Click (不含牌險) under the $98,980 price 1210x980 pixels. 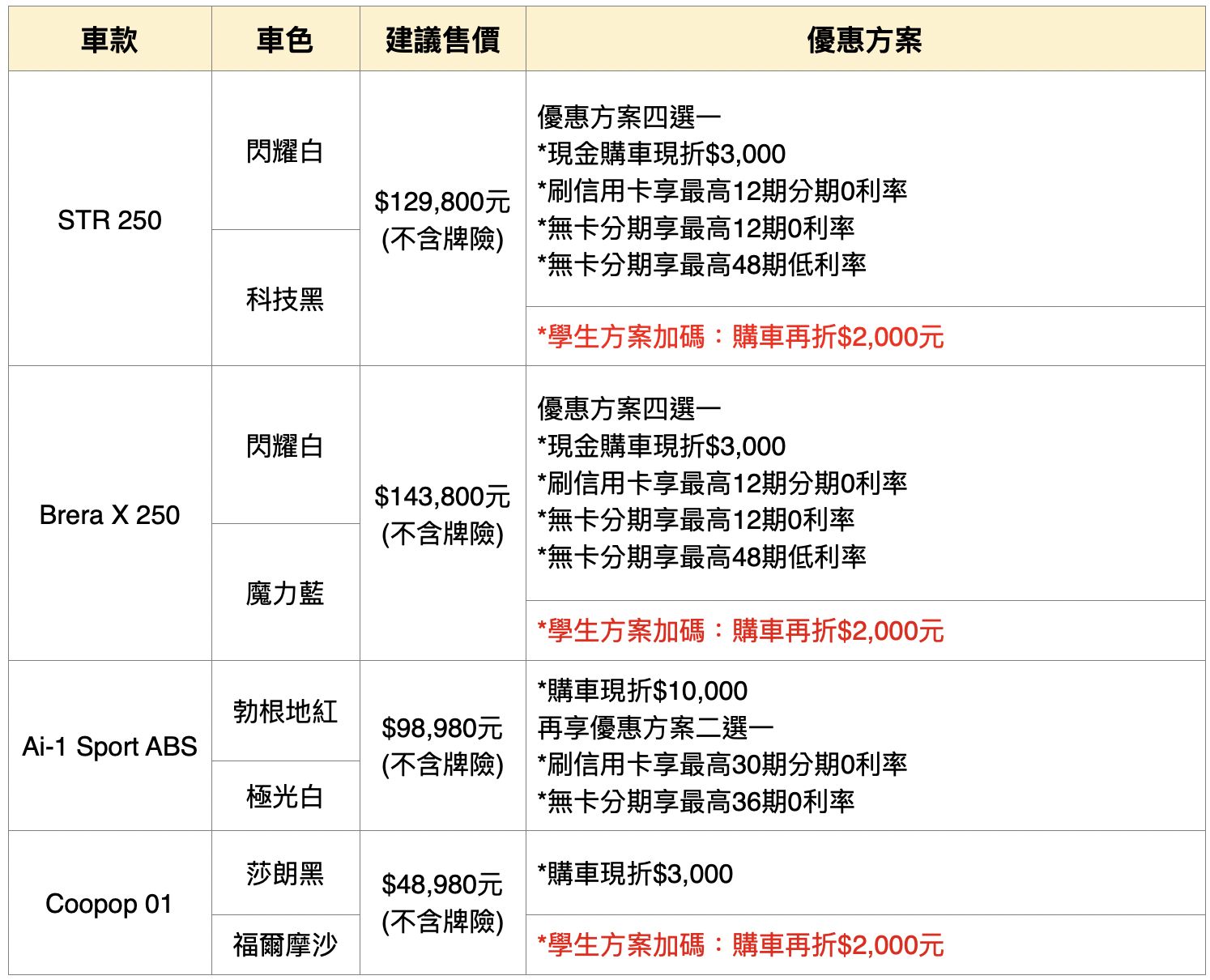pyautogui.click(x=442, y=765)
